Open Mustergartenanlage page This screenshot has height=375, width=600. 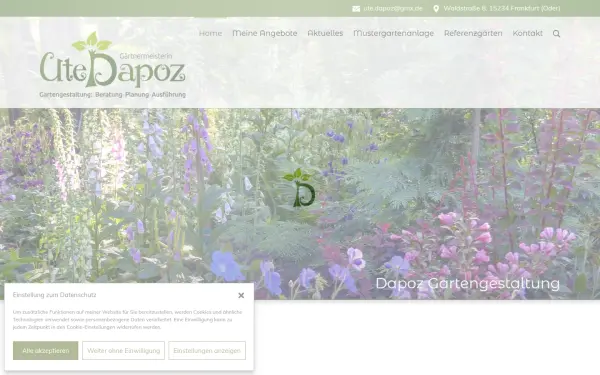click(393, 33)
